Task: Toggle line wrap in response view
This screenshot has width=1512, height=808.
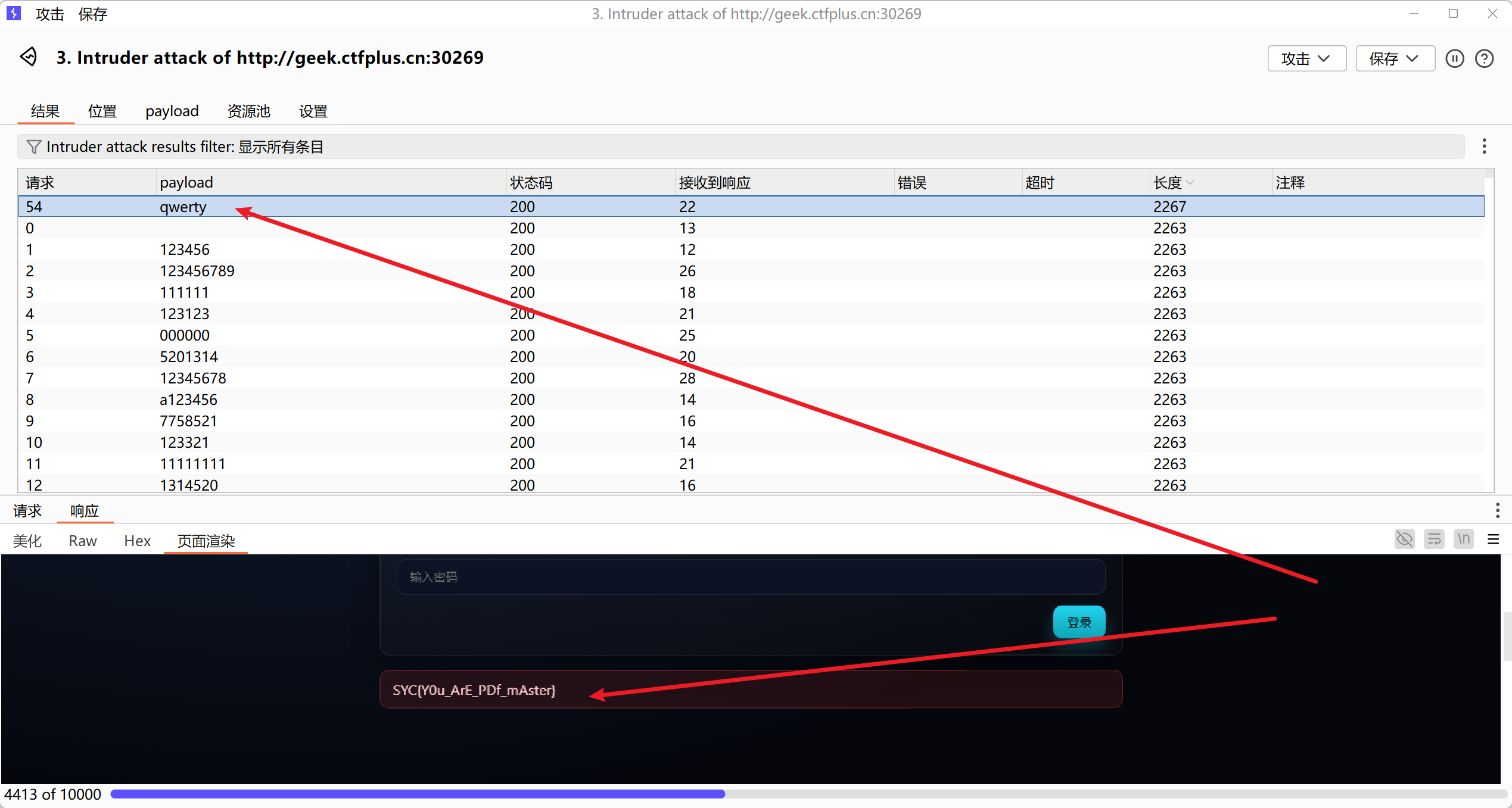Action: (x=1434, y=539)
